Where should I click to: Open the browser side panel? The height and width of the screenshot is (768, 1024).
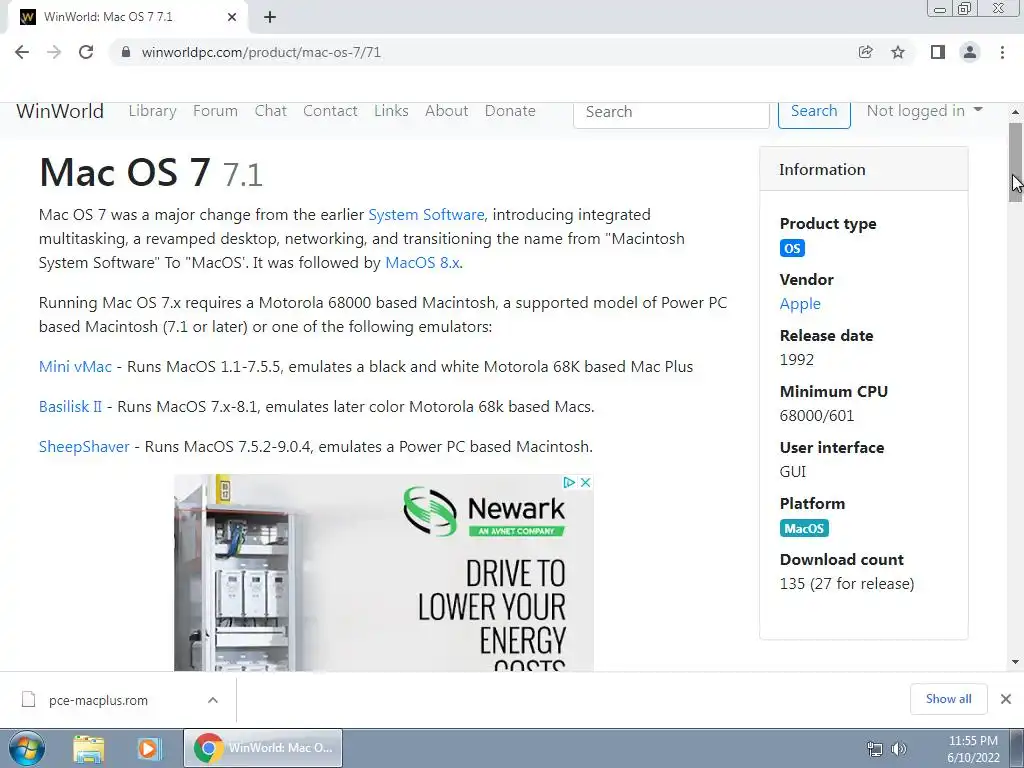pos(938,52)
